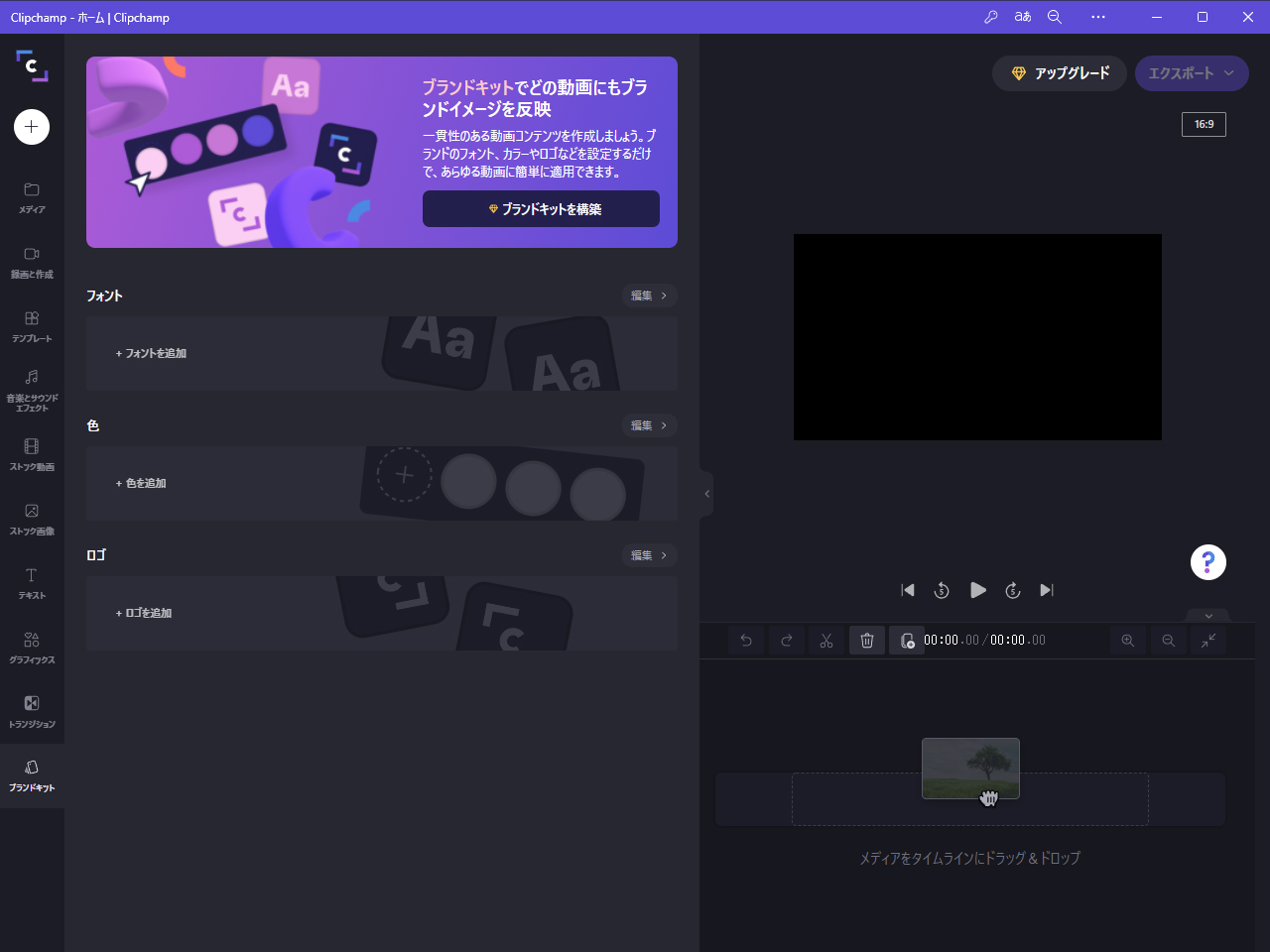Collapse the side panel with the arrow handle
Viewport: 1270px width, 952px height.
tap(706, 494)
